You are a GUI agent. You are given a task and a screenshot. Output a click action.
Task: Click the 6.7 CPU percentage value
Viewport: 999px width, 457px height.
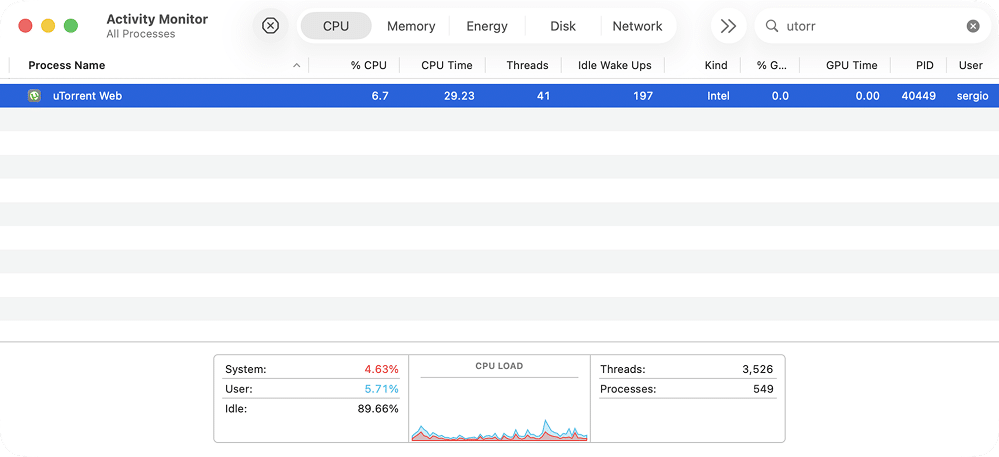380,96
